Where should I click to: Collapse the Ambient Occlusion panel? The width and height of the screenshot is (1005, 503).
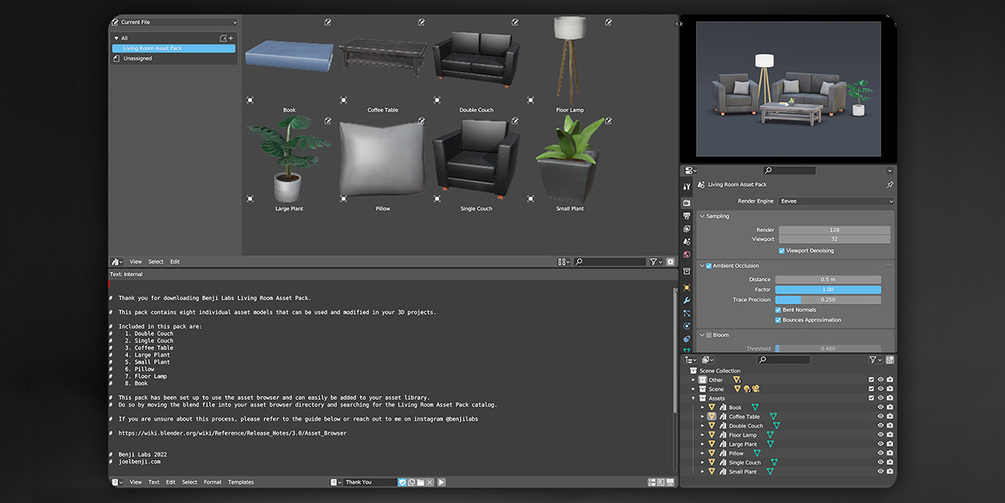point(702,266)
